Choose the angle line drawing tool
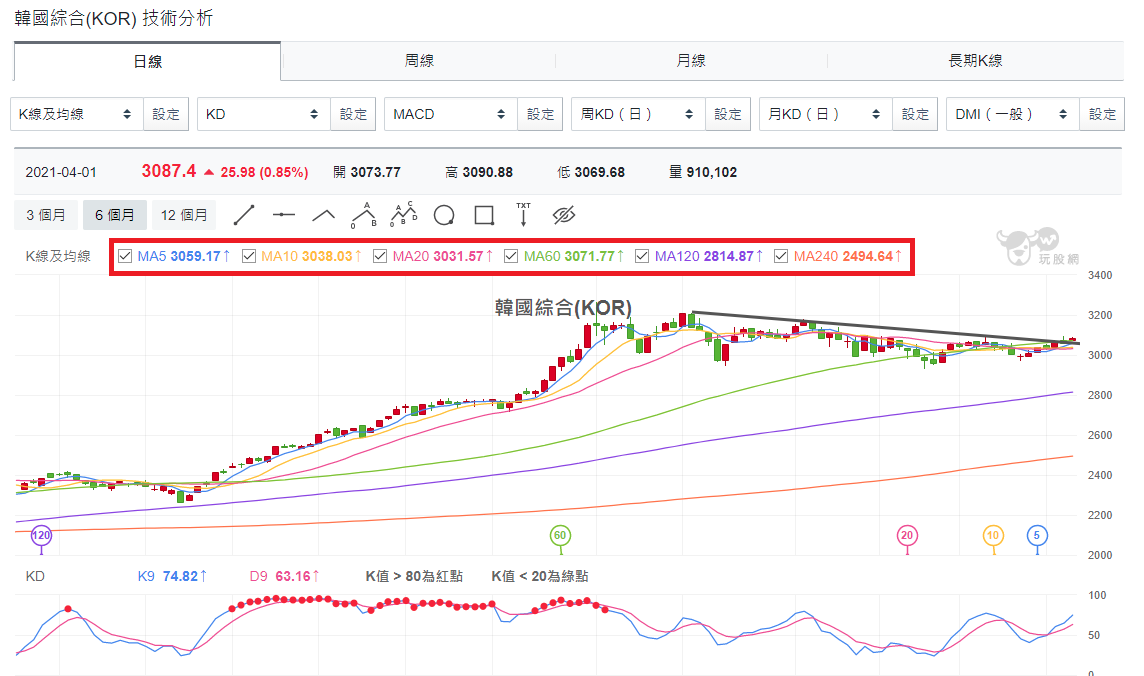The width and height of the screenshot is (1144, 676). (x=323, y=215)
